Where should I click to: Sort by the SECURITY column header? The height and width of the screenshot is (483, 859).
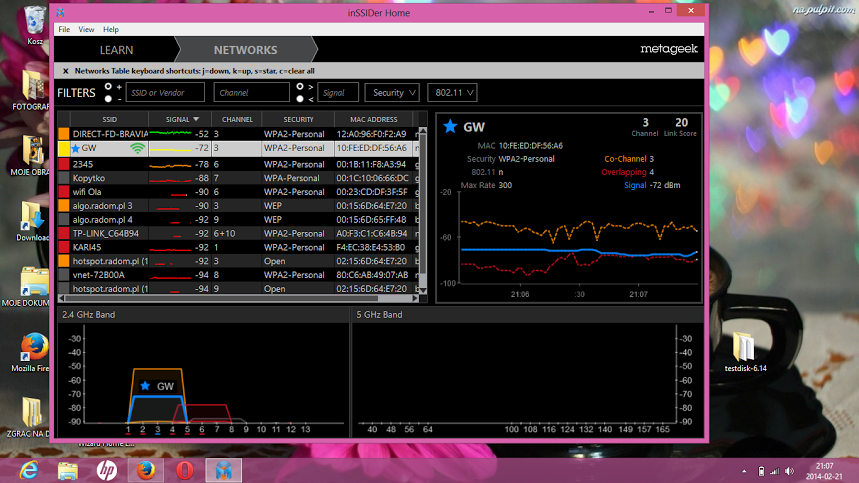[298, 119]
